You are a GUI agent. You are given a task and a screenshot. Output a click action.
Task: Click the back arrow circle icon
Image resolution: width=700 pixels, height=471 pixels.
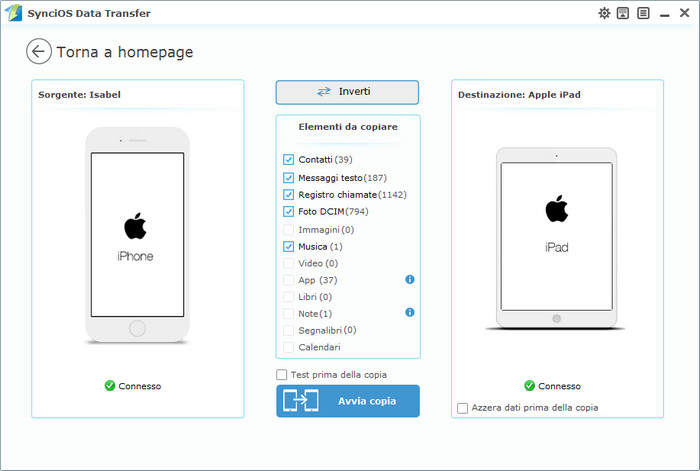pyautogui.click(x=39, y=51)
